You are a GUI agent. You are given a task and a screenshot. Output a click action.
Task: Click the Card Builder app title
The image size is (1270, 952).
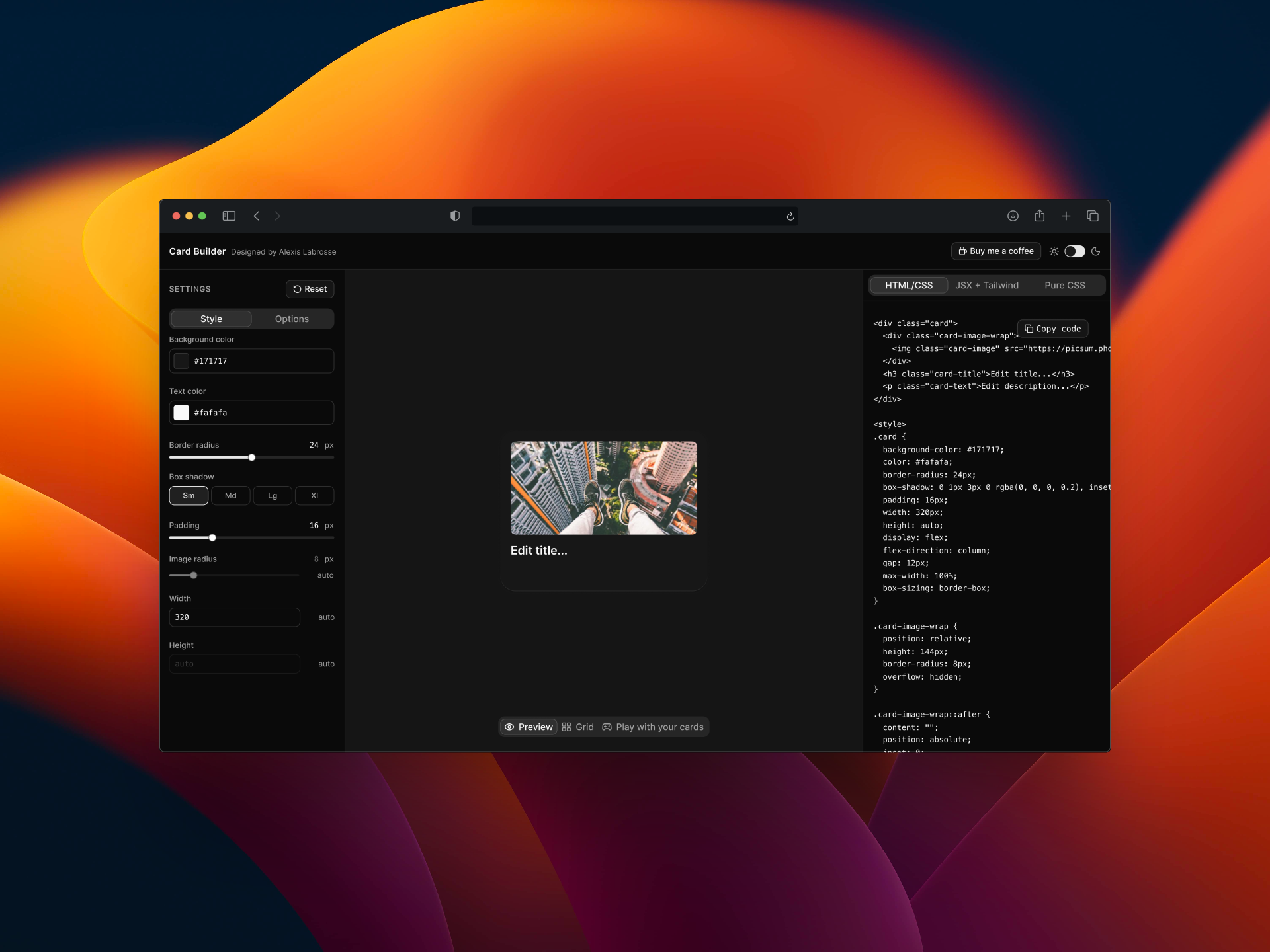[x=197, y=251]
